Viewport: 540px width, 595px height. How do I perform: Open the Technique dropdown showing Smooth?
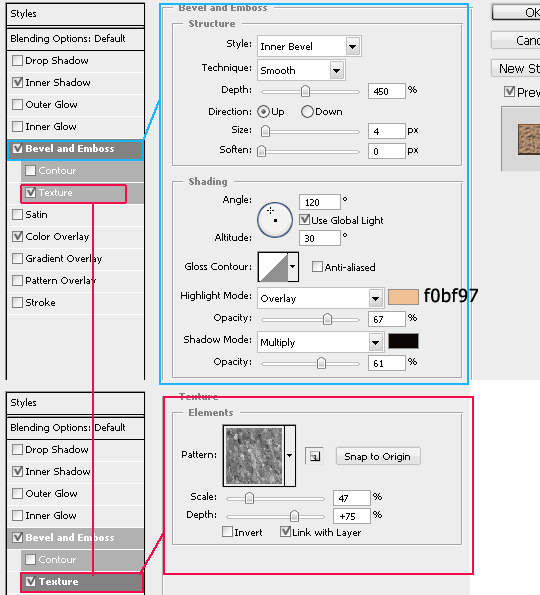coord(301,70)
